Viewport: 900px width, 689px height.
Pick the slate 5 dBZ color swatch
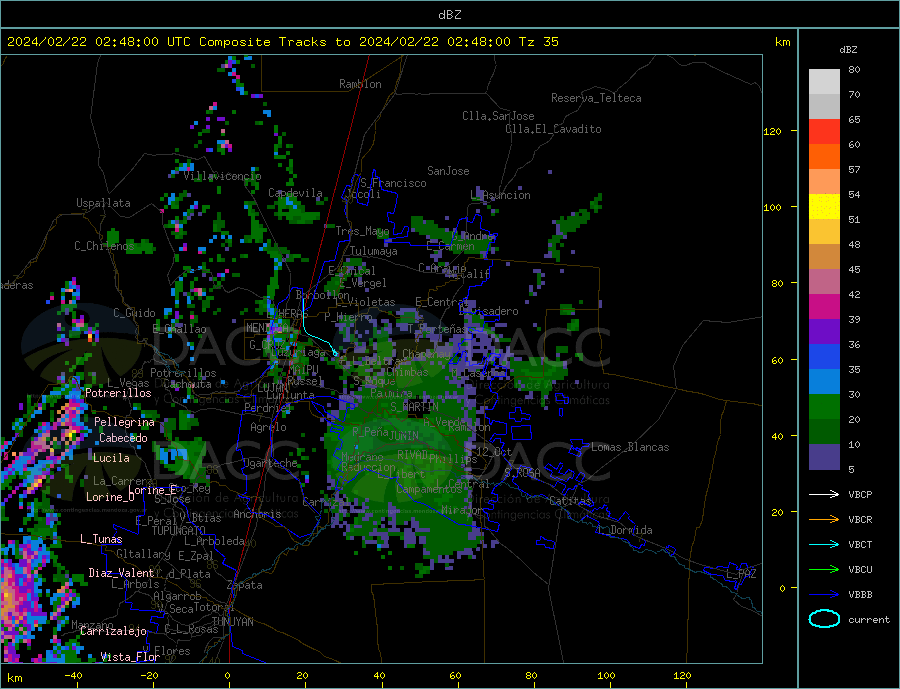pyautogui.click(x=824, y=457)
